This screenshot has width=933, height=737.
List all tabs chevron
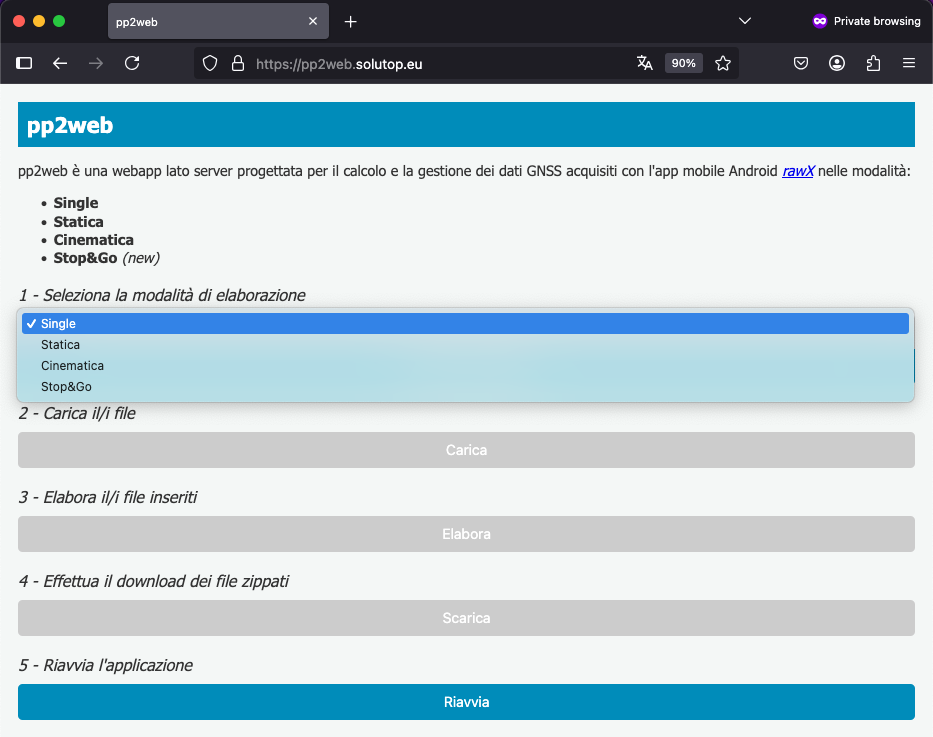click(x=744, y=21)
